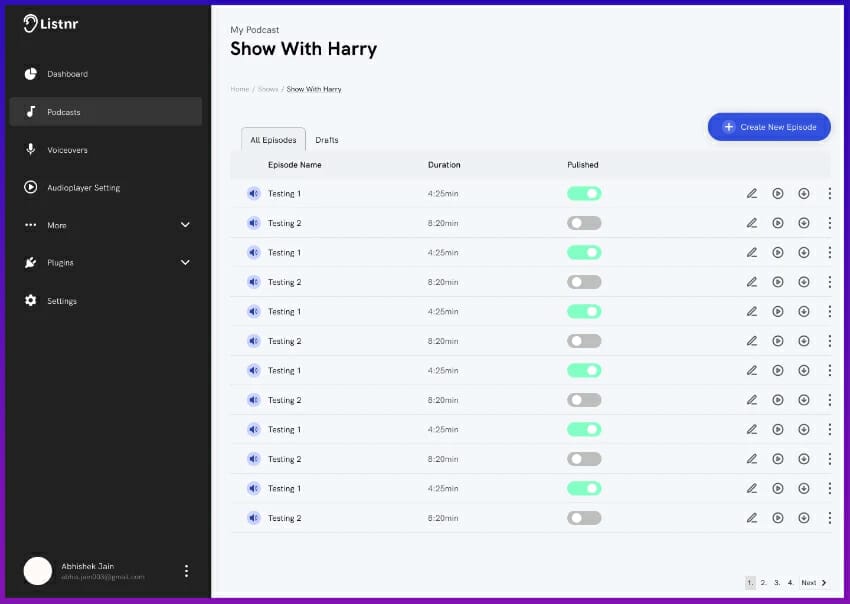Image resolution: width=850 pixels, height=604 pixels.
Task: Open the Dashboard pie chart icon
Action: [x=31, y=74]
